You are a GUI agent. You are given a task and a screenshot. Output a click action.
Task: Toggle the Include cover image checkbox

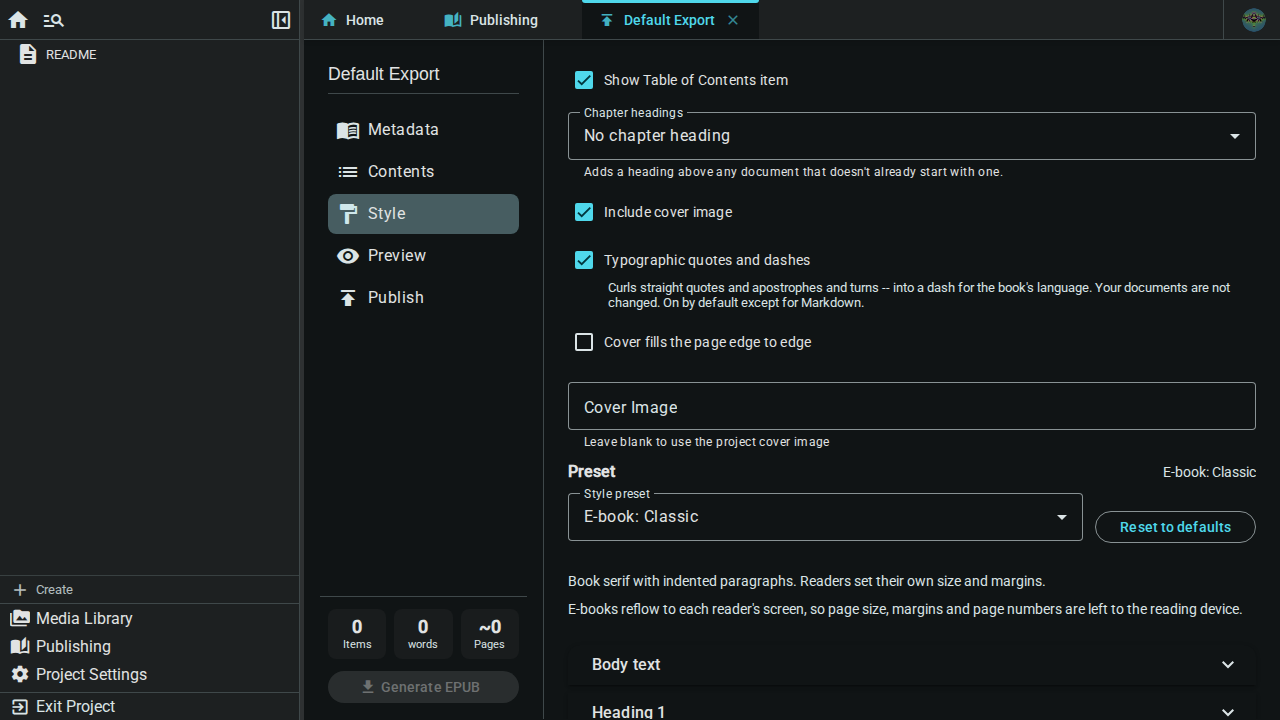[x=584, y=212]
